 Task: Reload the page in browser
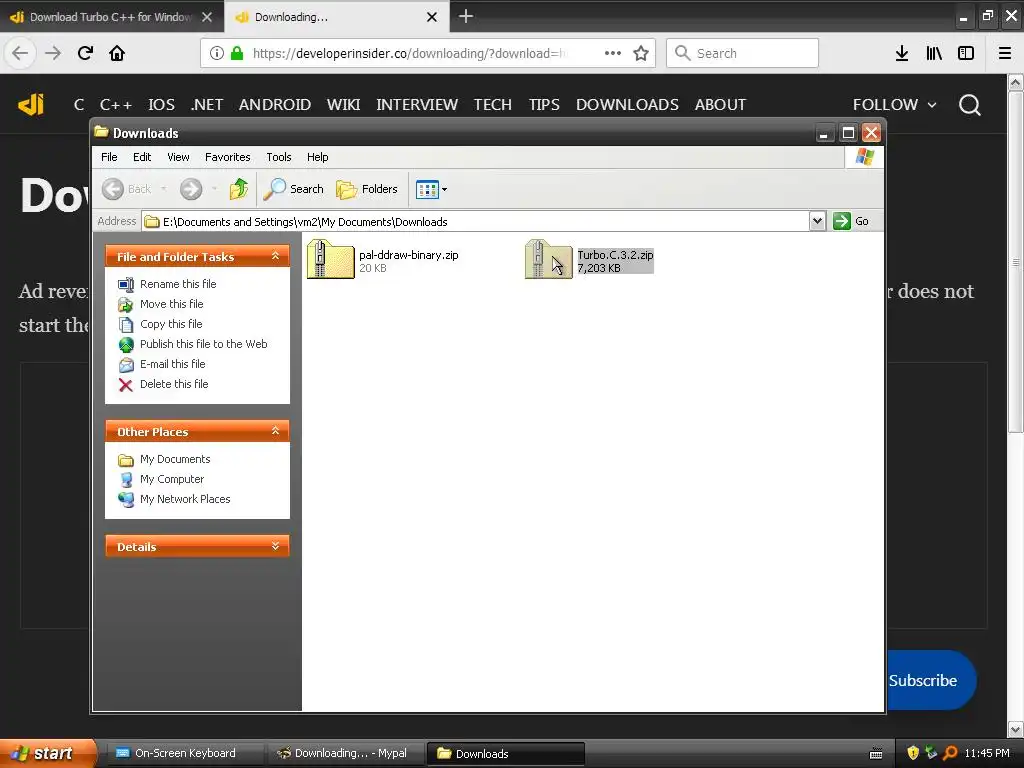click(85, 53)
